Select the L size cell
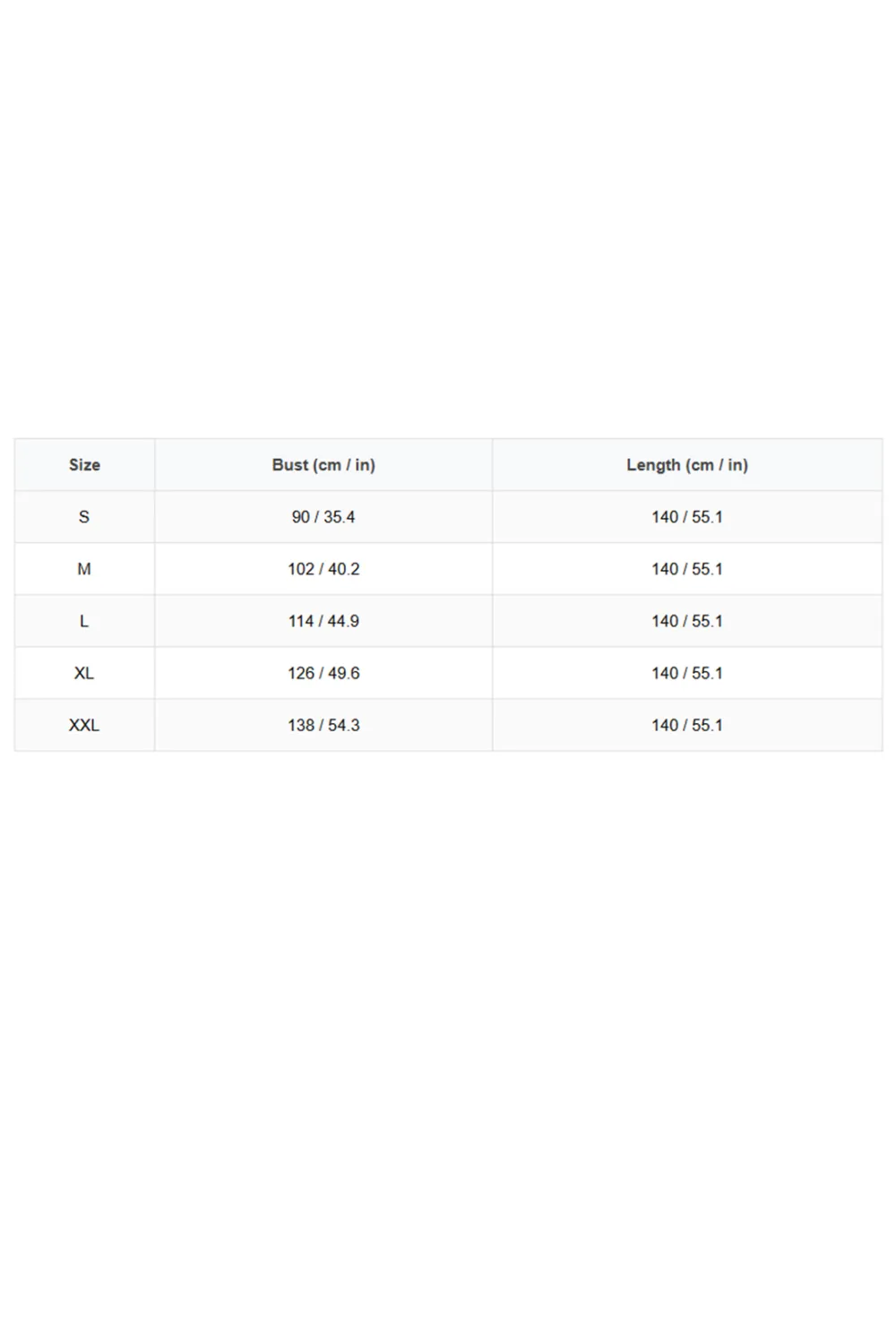Screen dimensions: 896x1344 point(84,621)
